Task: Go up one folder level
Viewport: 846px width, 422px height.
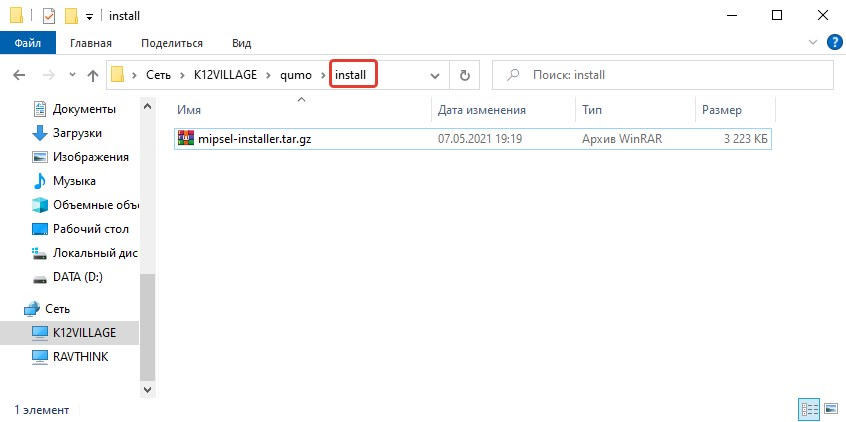Action: pos(93,75)
